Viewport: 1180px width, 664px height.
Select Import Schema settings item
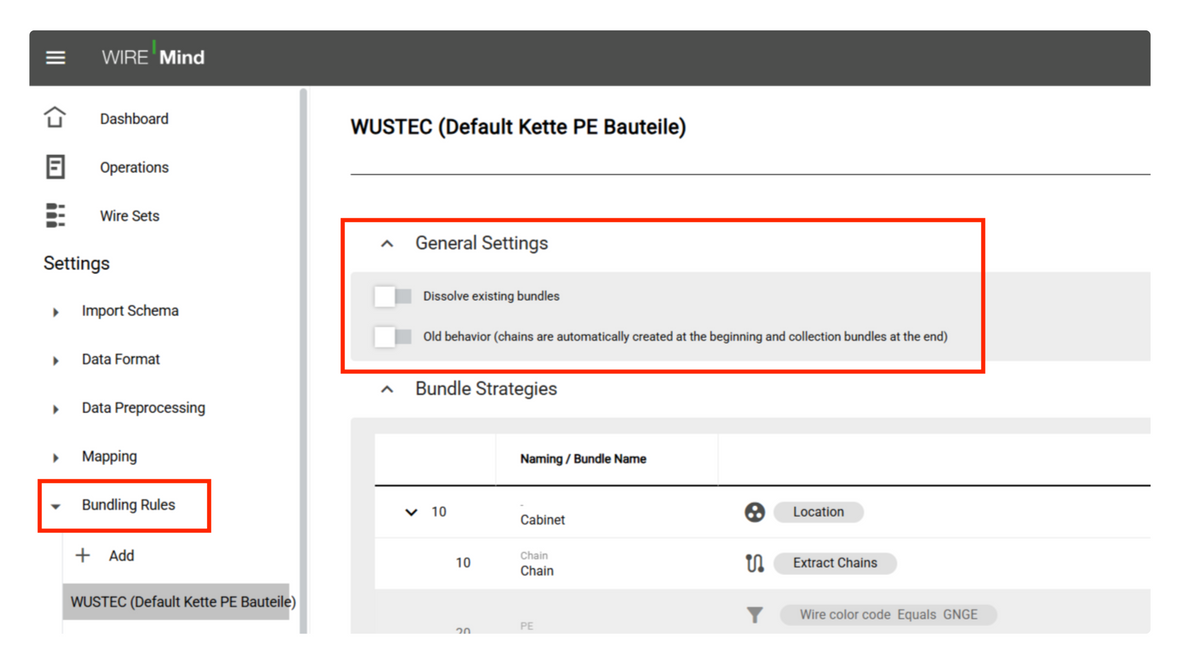(x=130, y=311)
